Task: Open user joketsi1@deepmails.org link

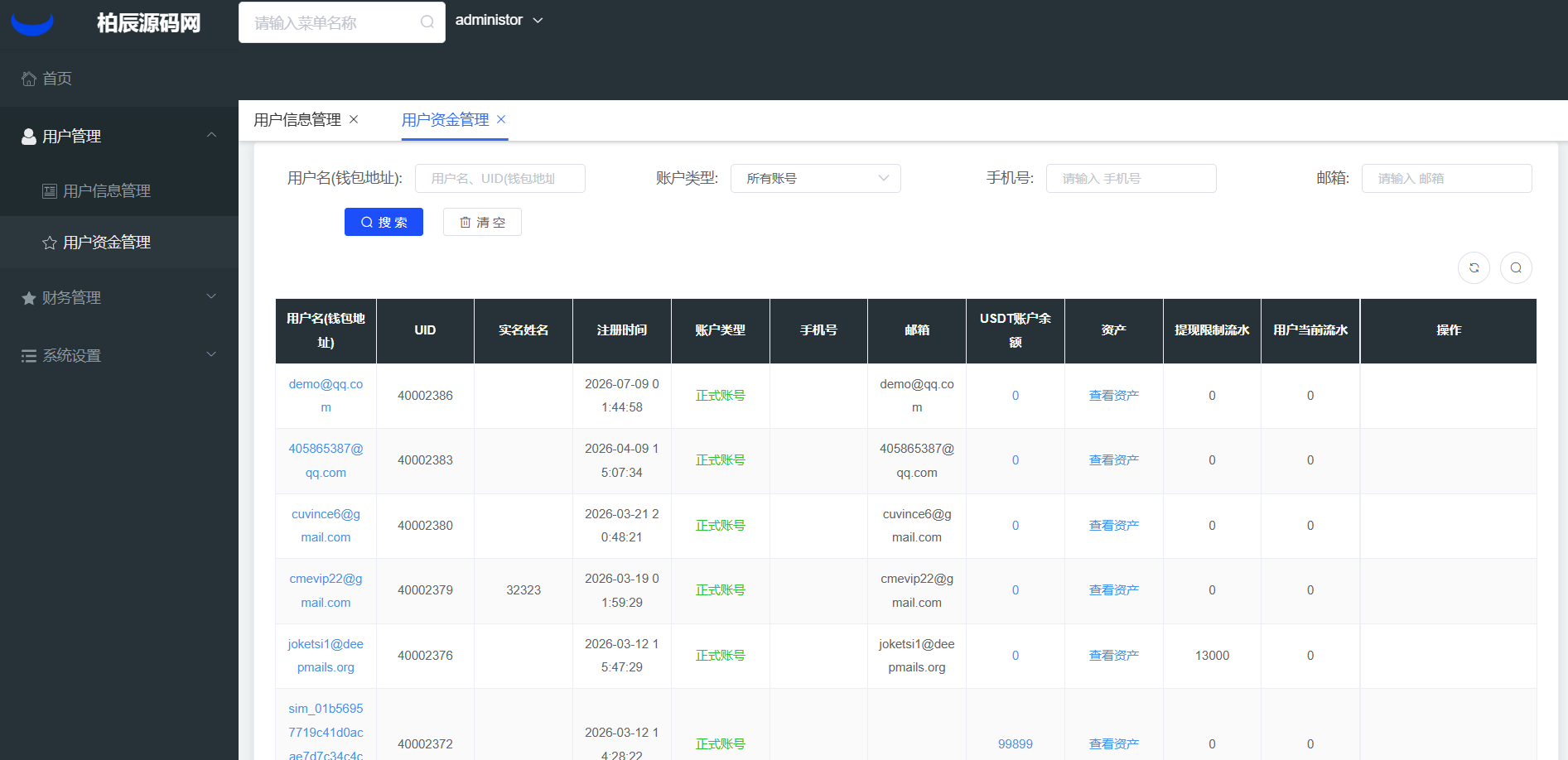Action: point(326,656)
